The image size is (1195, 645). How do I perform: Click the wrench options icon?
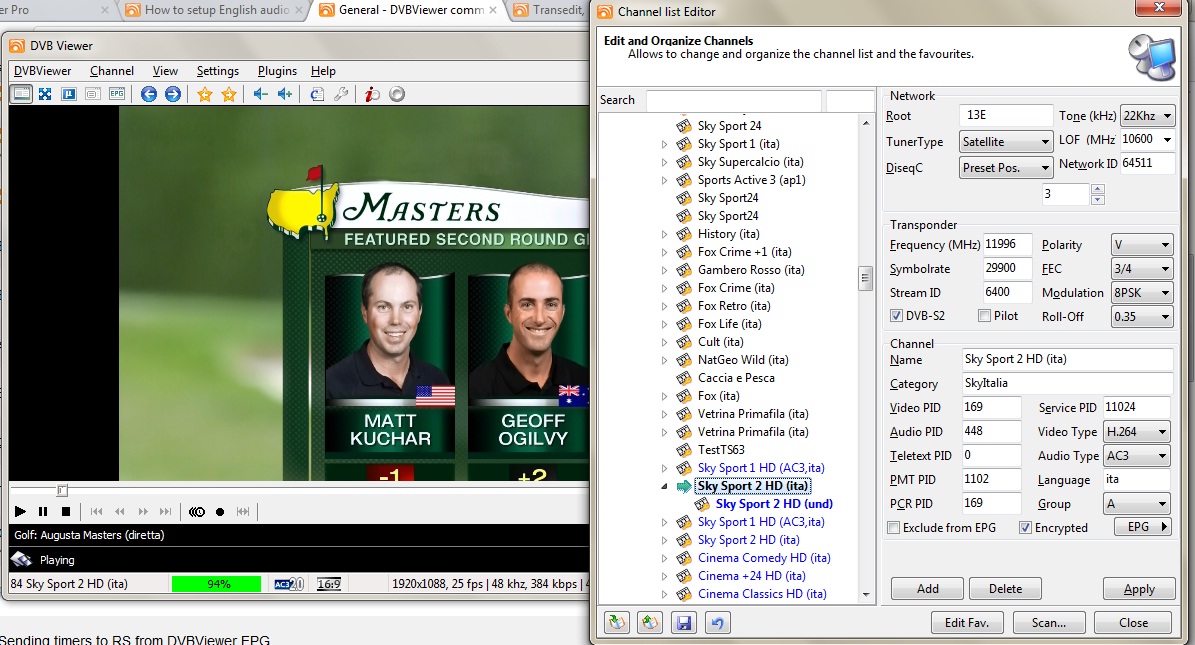point(340,94)
